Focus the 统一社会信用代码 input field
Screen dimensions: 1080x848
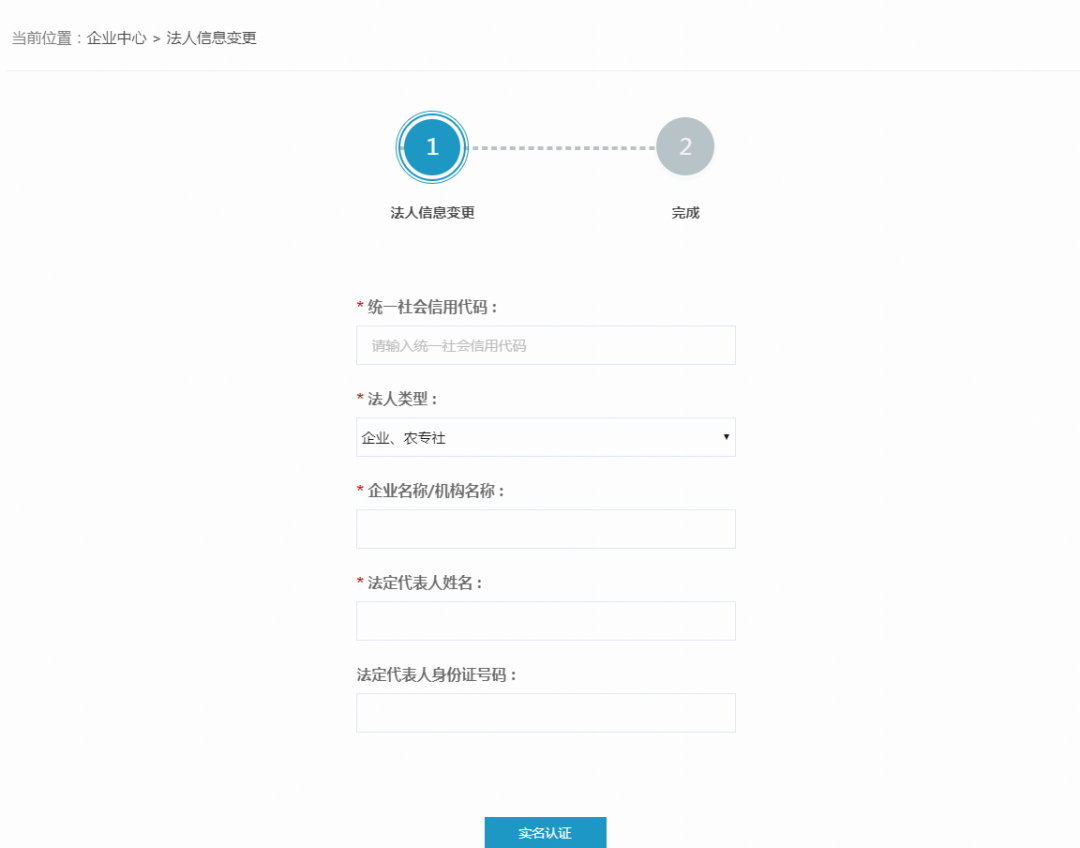(x=546, y=345)
